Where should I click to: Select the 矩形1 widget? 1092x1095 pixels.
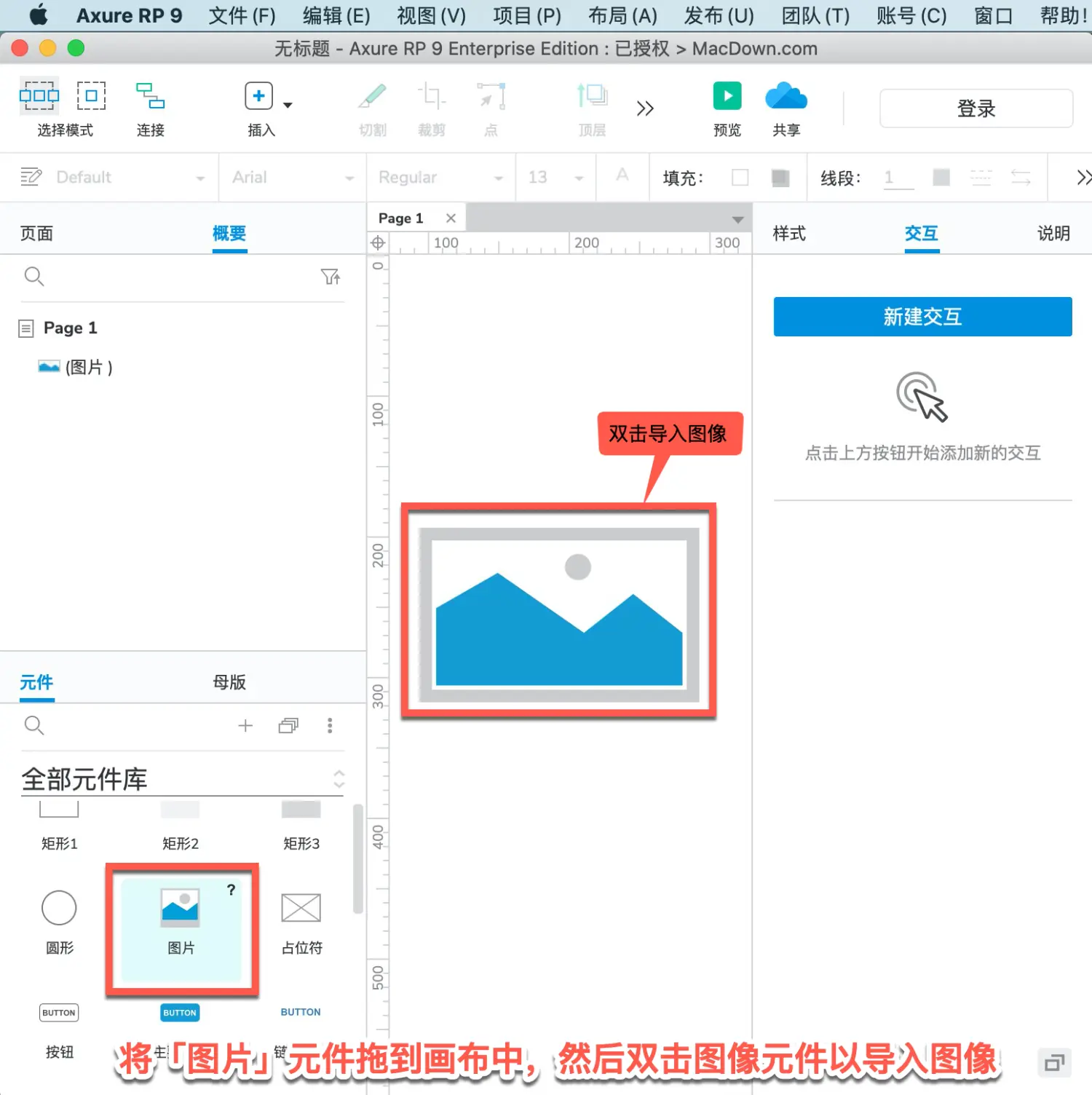click(x=59, y=826)
